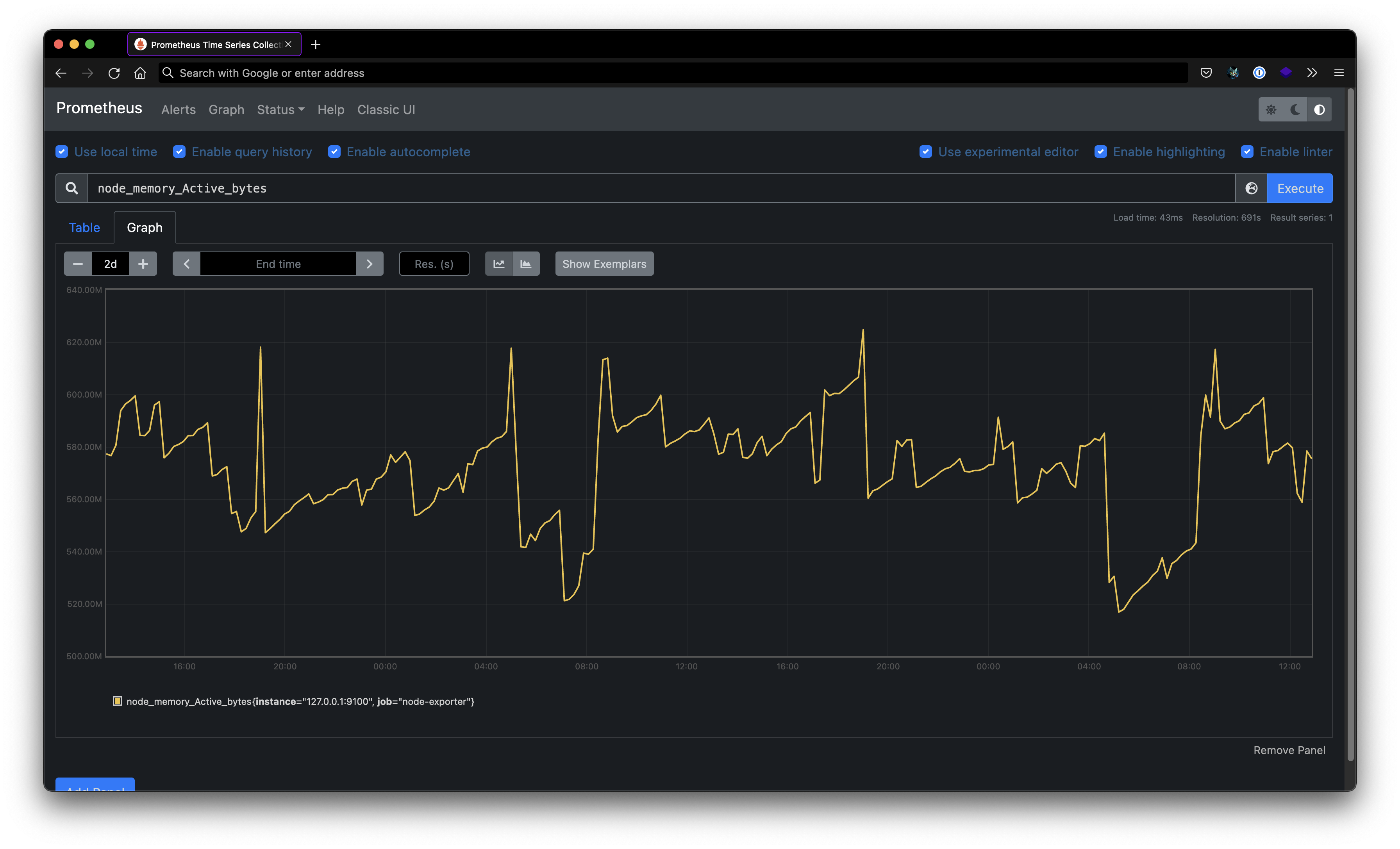The width and height of the screenshot is (1400, 849).
Task: Increase time range with plus button
Action: click(143, 264)
